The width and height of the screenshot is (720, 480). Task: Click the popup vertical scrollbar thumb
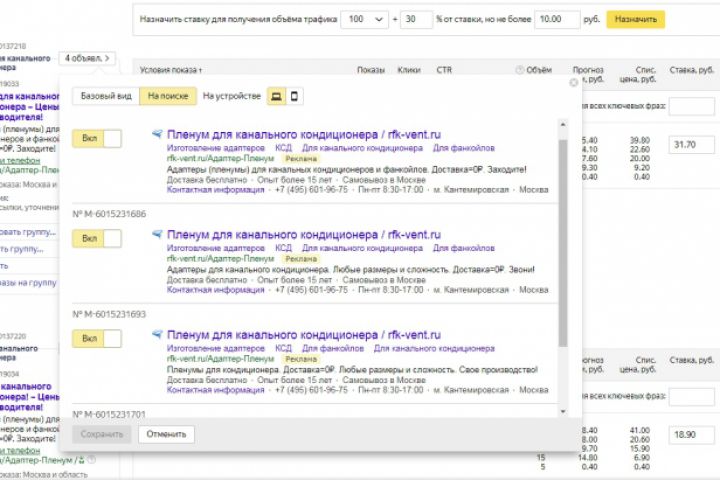coord(563,243)
